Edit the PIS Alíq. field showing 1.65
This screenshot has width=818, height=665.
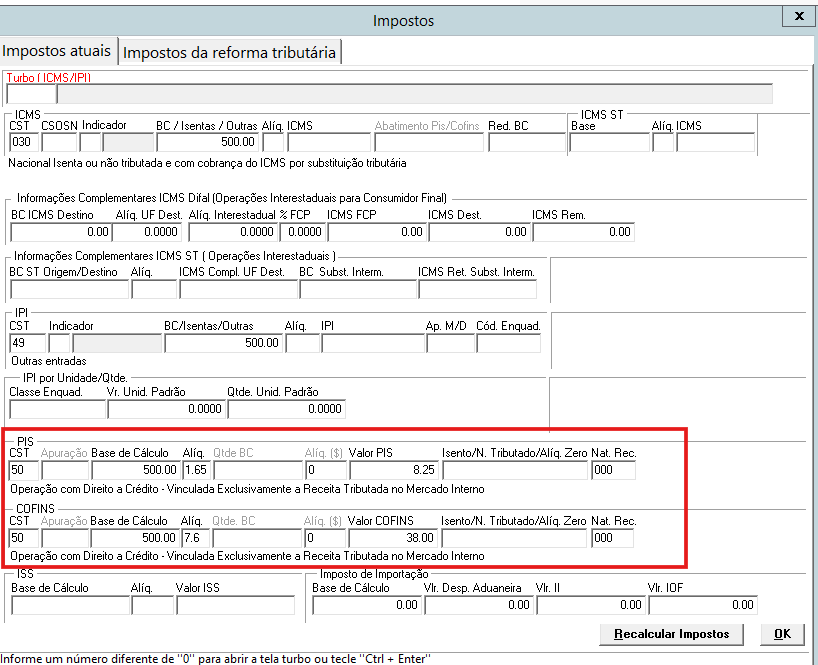pos(197,470)
